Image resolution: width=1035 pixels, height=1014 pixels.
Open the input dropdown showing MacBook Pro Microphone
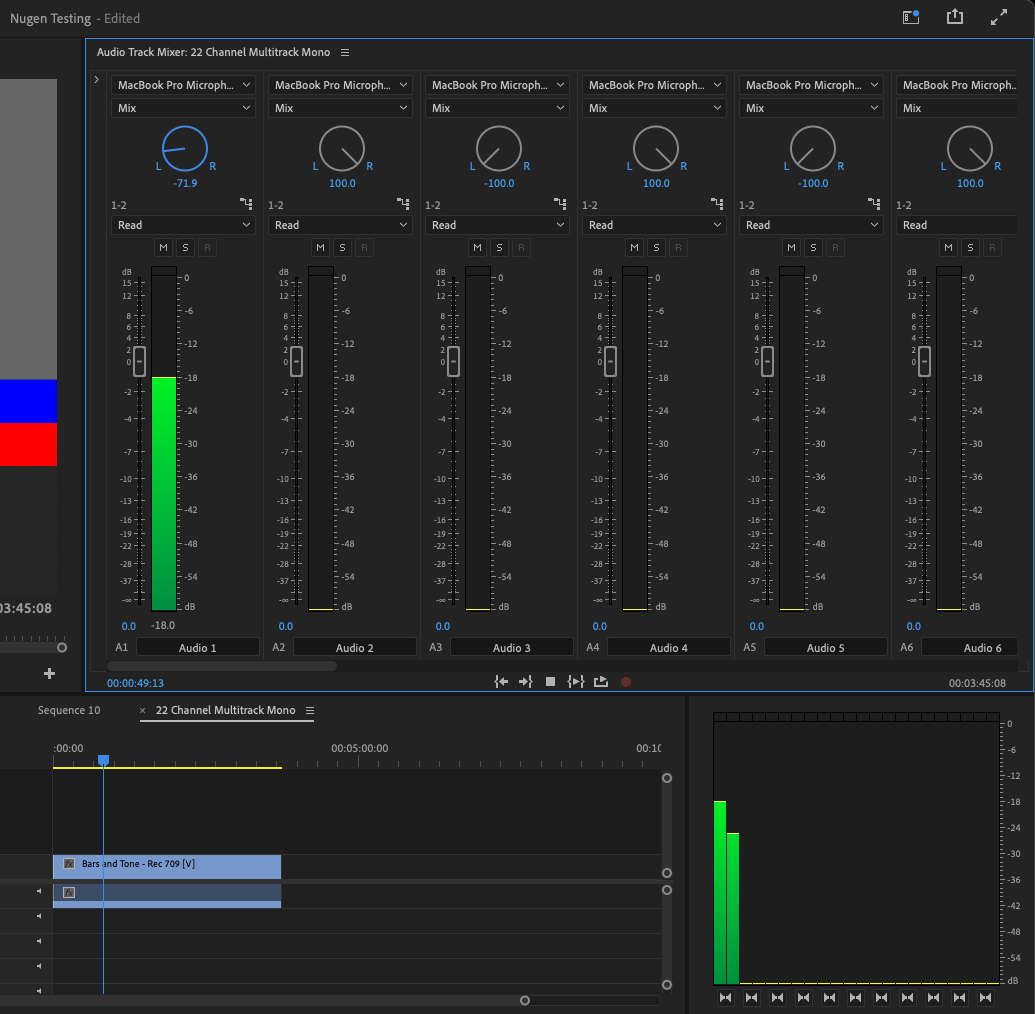point(182,85)
